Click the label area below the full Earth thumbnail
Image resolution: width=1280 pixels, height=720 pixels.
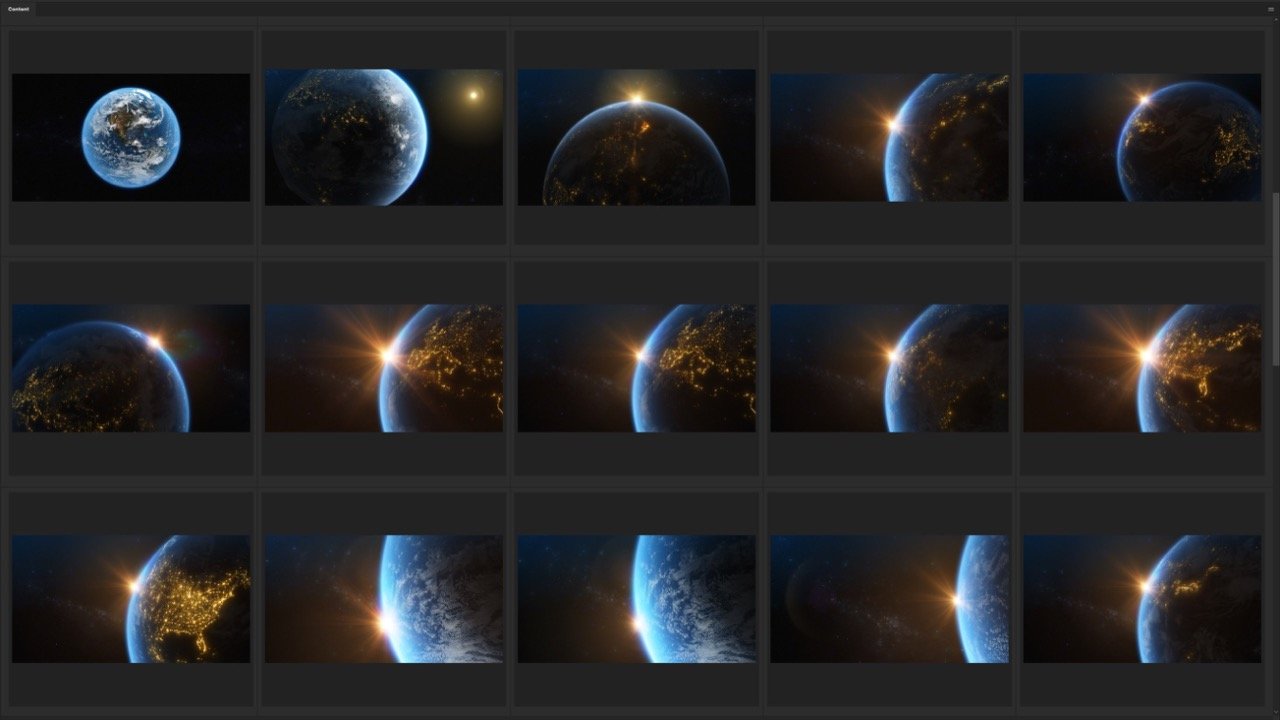click(x=131, y=225)
